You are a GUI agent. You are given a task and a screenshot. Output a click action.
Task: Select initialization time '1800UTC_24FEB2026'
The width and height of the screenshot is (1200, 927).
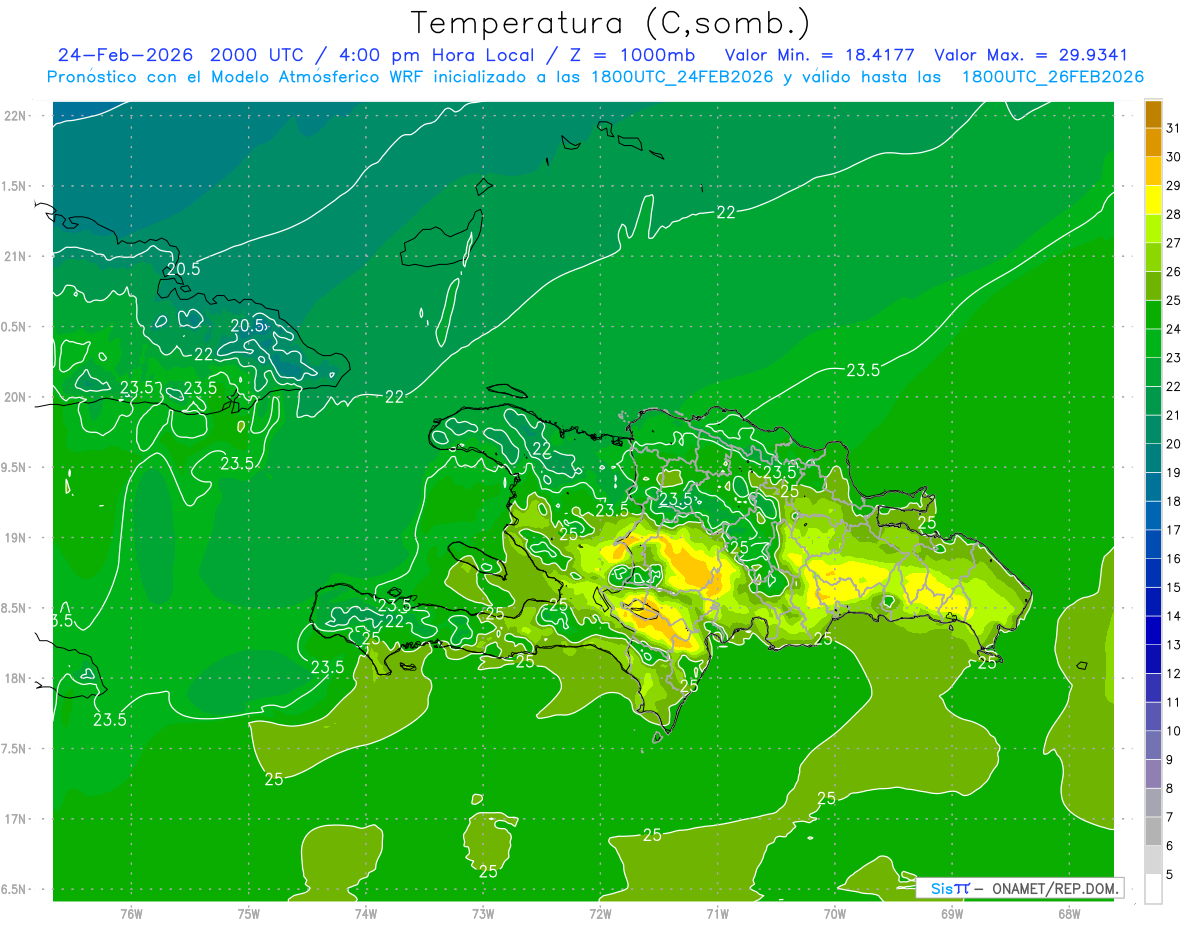(x=680, y=77)
